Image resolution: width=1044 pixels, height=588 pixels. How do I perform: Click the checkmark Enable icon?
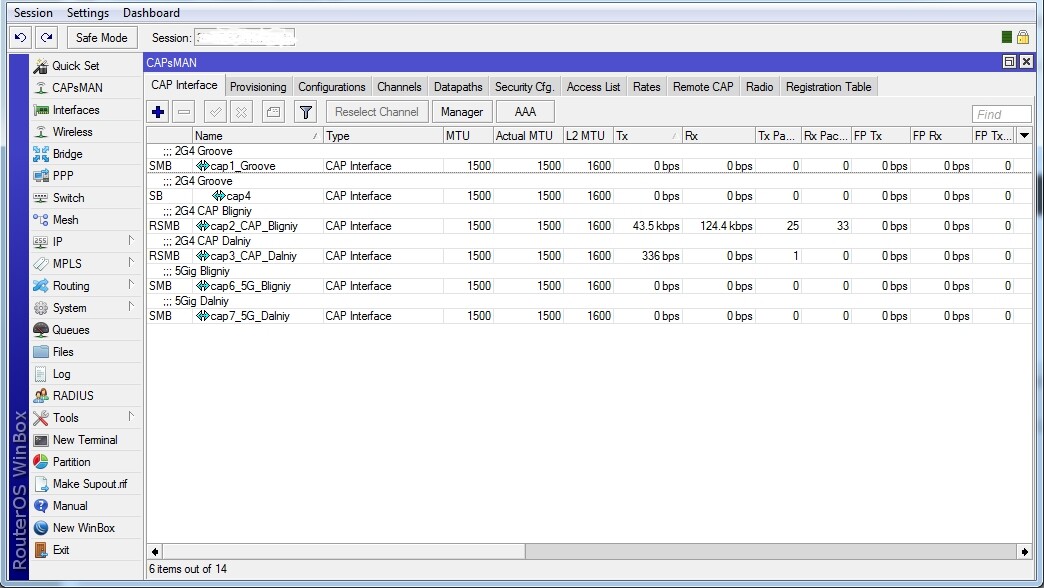215,112
